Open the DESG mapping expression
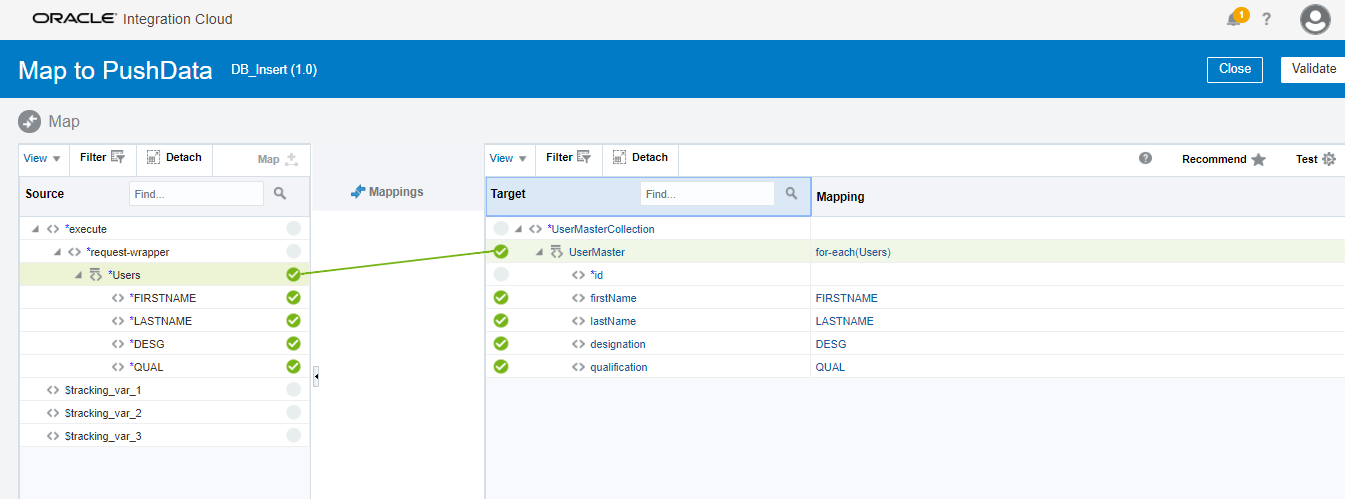 point(830,344)
